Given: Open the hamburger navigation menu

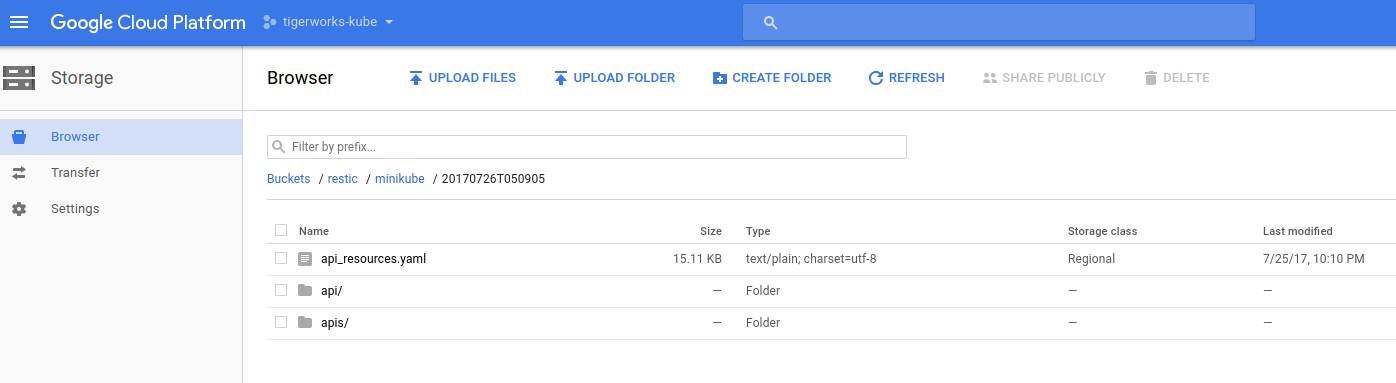Looking at the screenshot, I should [x=19, y=22].
